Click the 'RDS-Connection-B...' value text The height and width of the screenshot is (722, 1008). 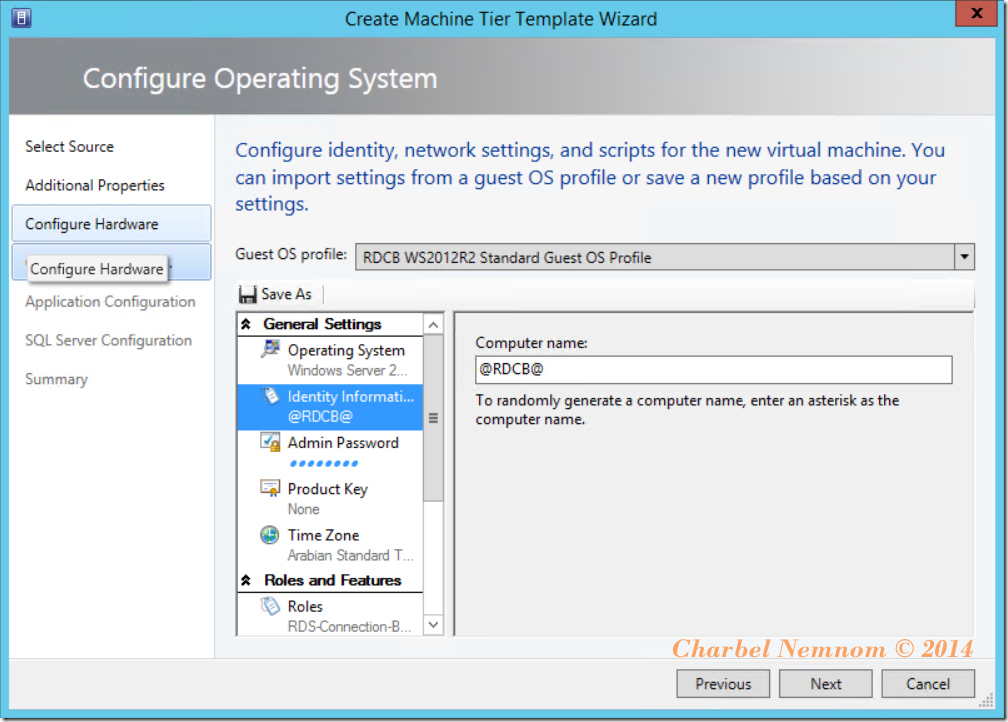tap(349, 627)
